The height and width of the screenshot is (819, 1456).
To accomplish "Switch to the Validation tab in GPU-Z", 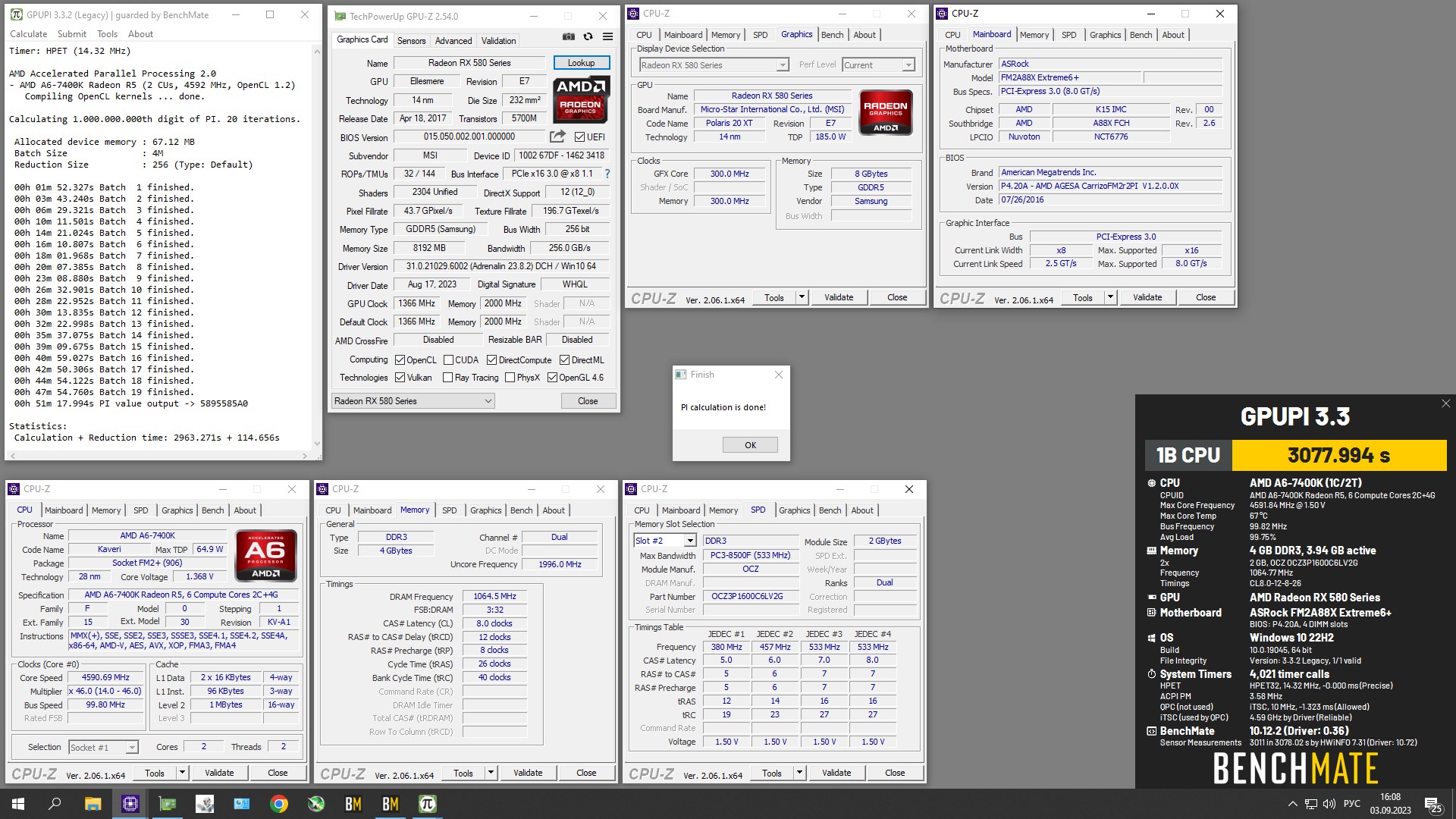I will 498,41.
